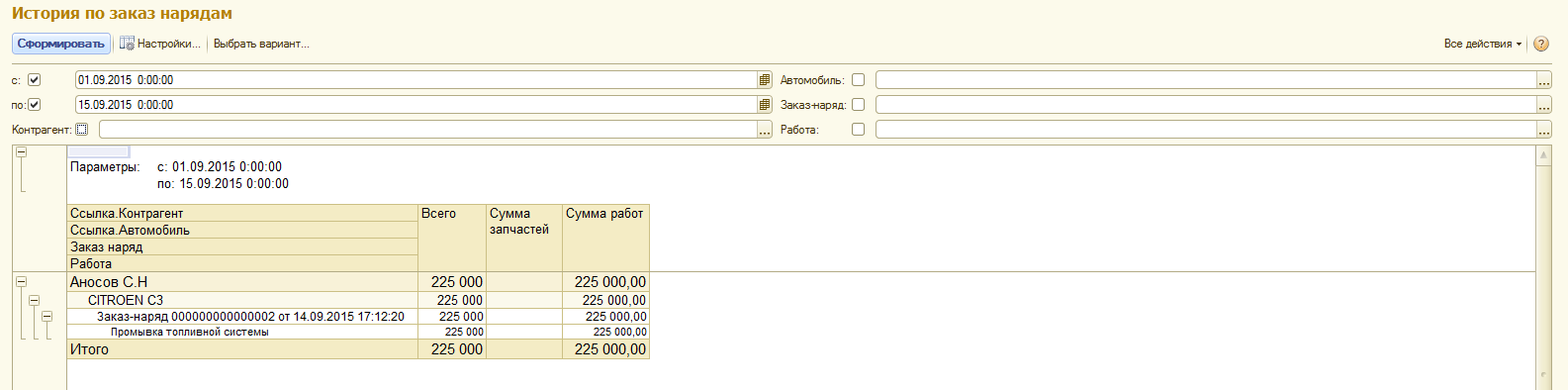Click the Автомобиль input field
1568x390 pixels.
(x=1205, y=80)
